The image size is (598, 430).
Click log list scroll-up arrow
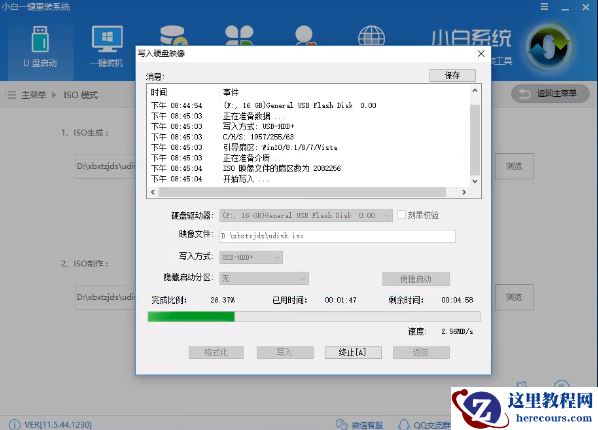click(475, 91)
